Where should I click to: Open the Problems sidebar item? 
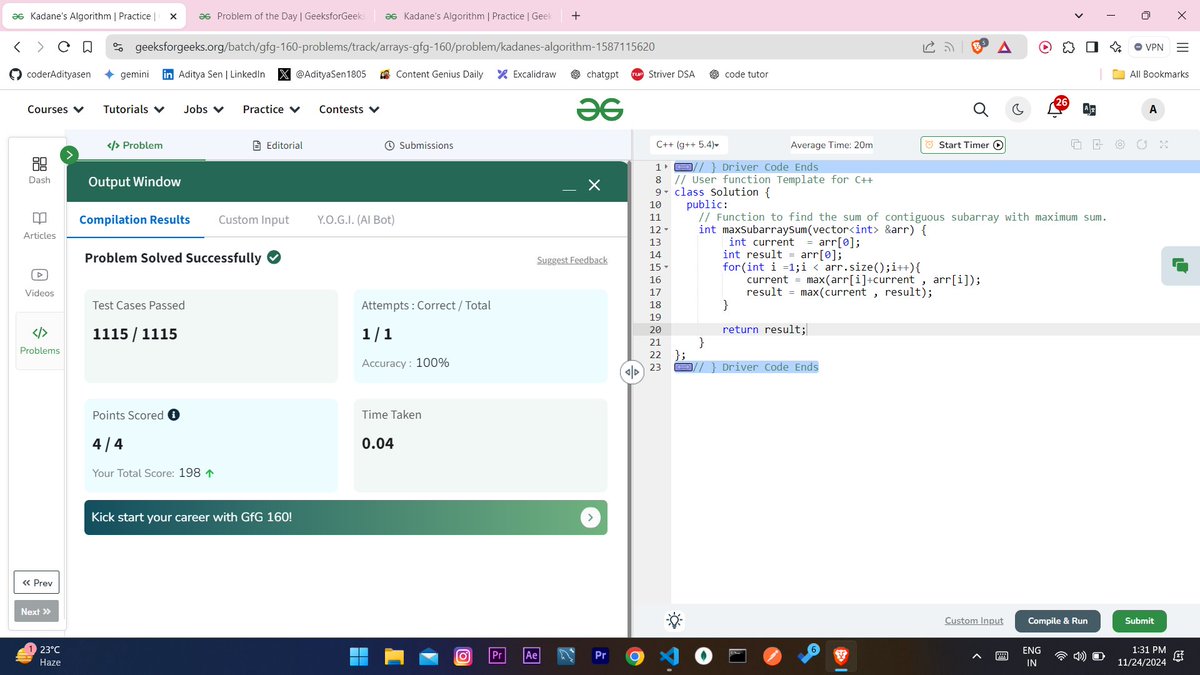point(39,340)
